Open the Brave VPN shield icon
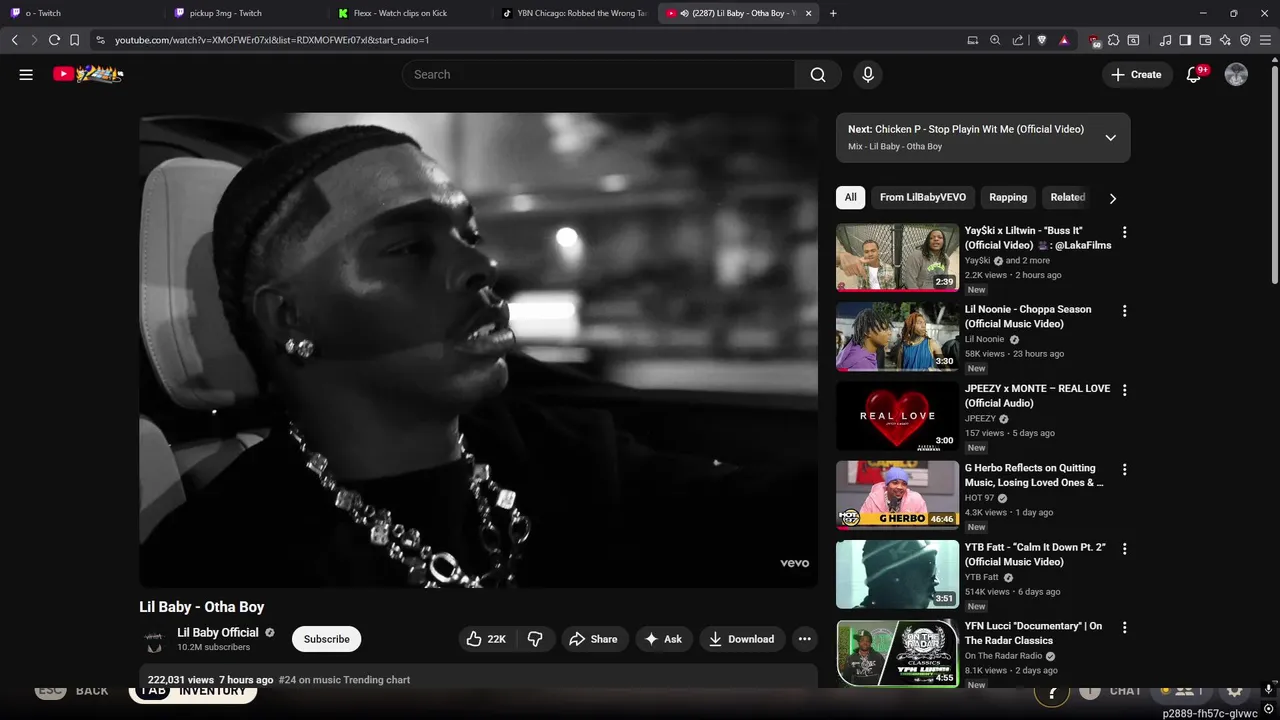1280x720 pixels. click(x=1245, y=40)
